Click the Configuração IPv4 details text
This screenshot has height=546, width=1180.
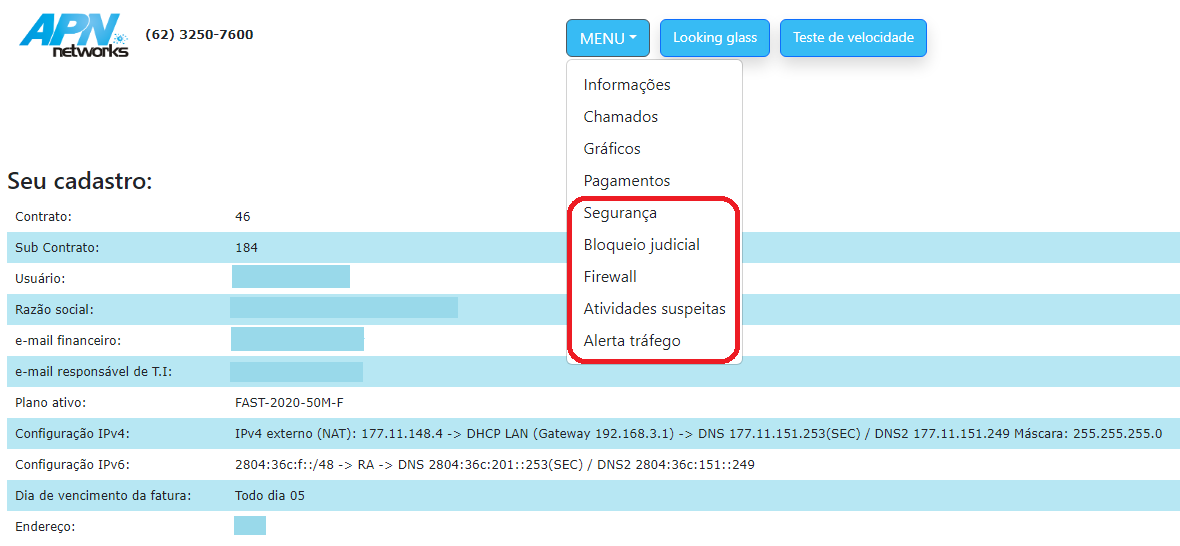click(697, 434)
